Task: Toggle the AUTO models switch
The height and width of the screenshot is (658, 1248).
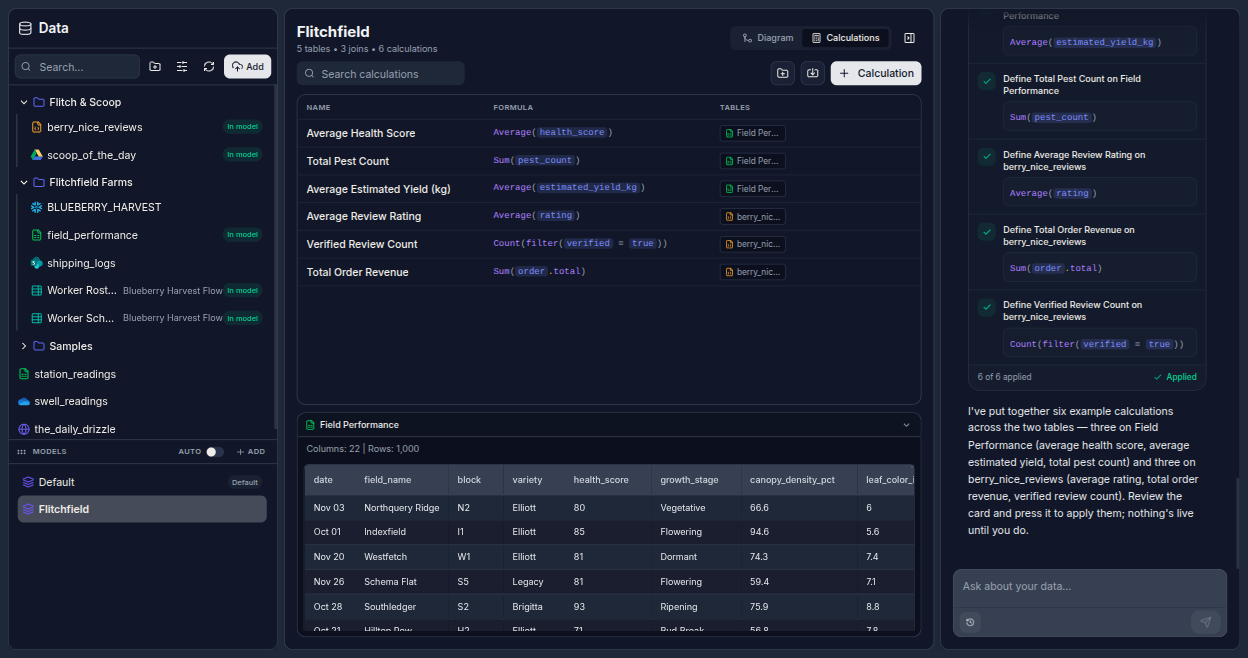Action: click(214, 452)
